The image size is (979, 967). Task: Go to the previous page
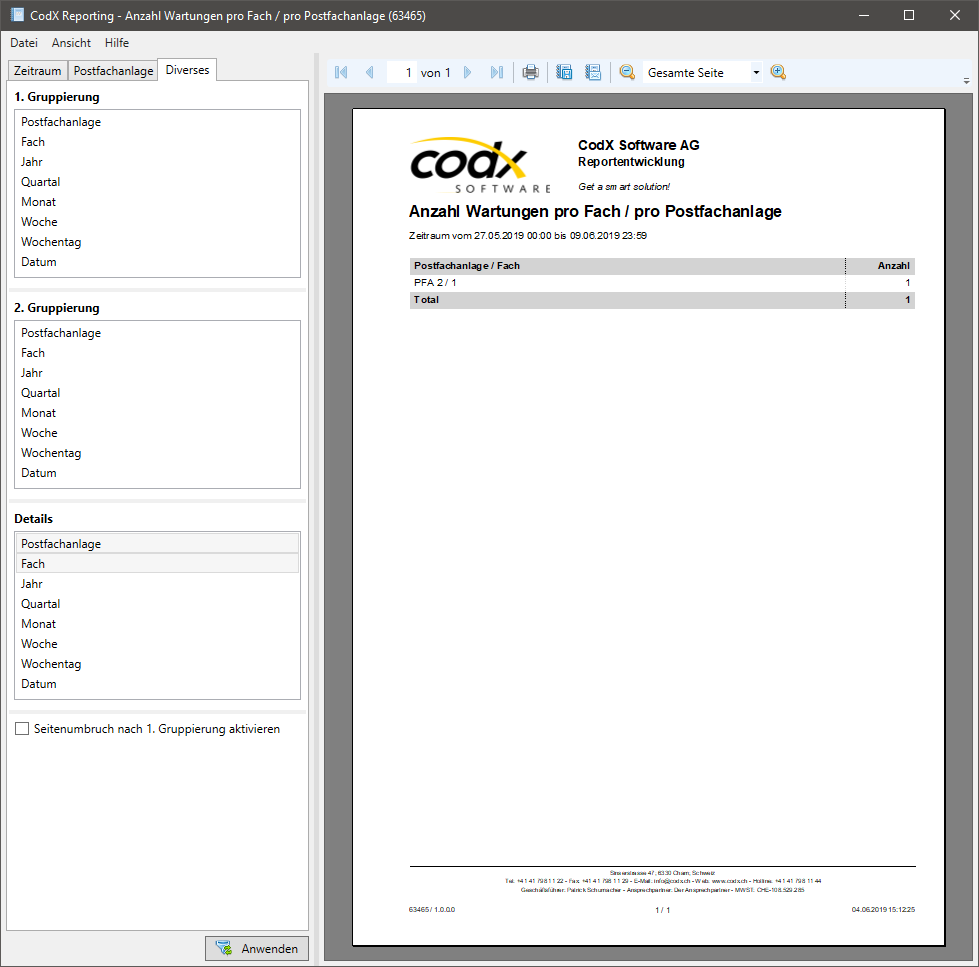tap(369, 71)
